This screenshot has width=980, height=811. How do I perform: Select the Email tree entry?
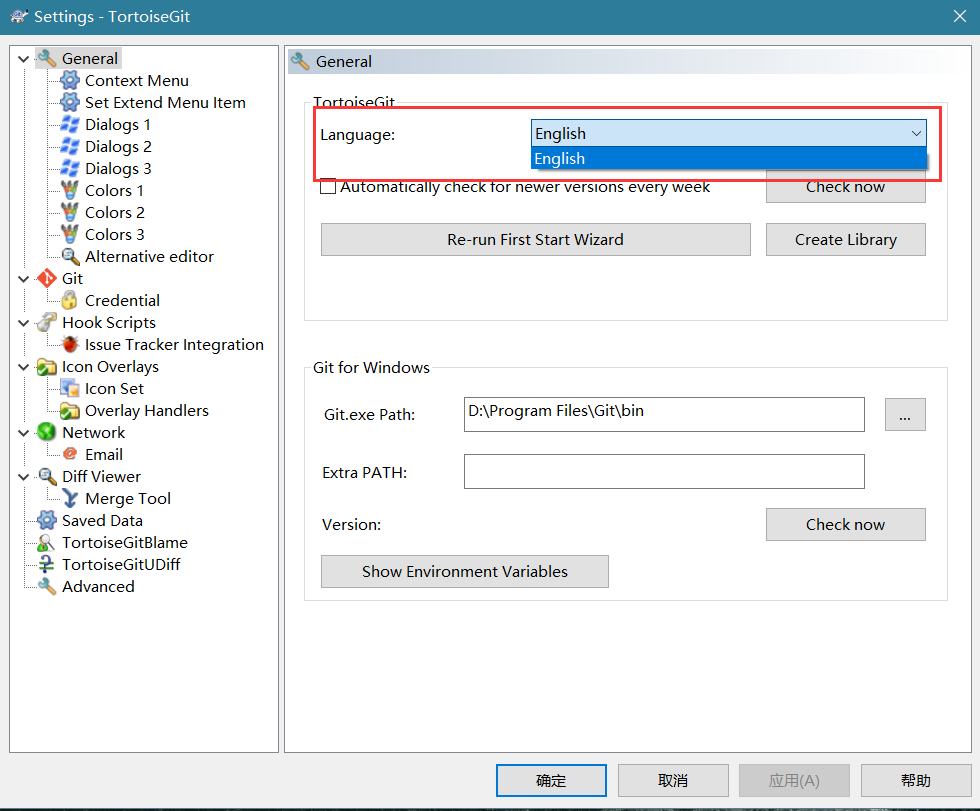click(104, 455)
